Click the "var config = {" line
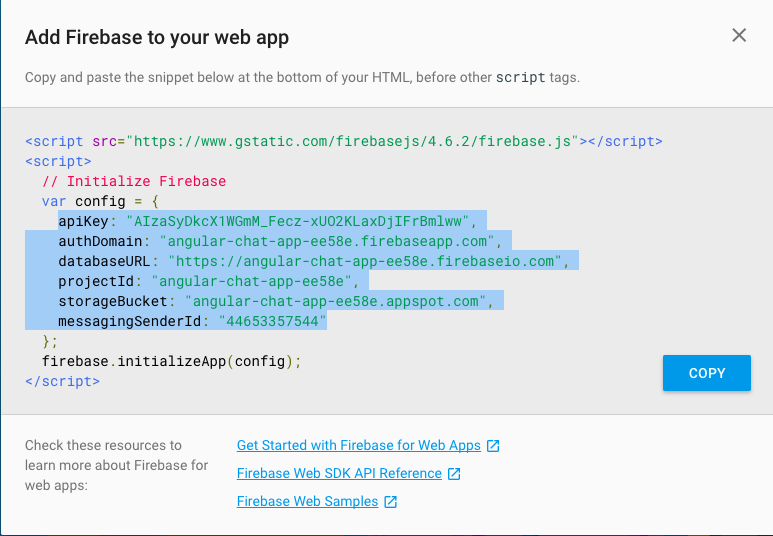The image size is (773, 536). pyautogui.click(x=100, y=201)
